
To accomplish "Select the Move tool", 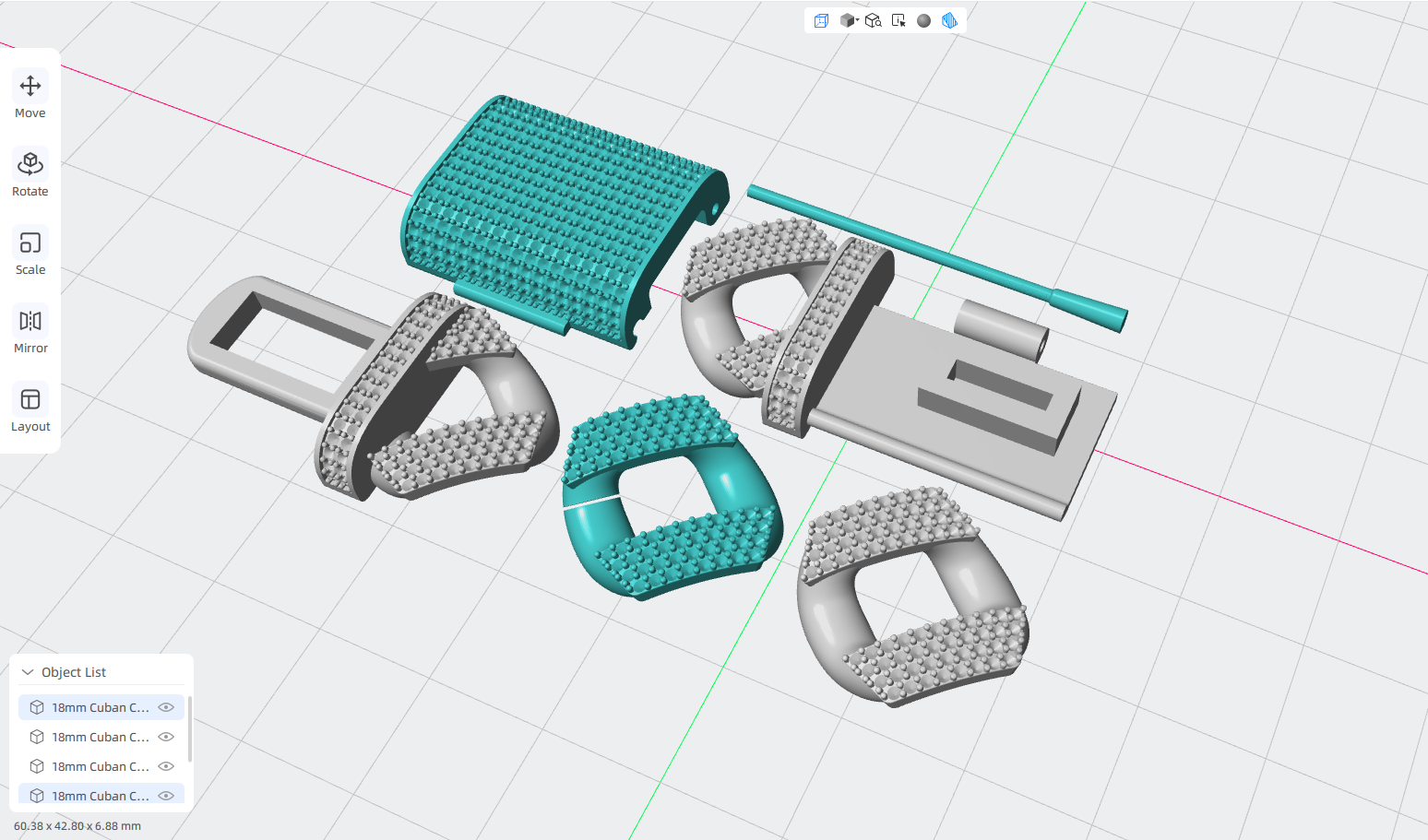I will point(30,96).
